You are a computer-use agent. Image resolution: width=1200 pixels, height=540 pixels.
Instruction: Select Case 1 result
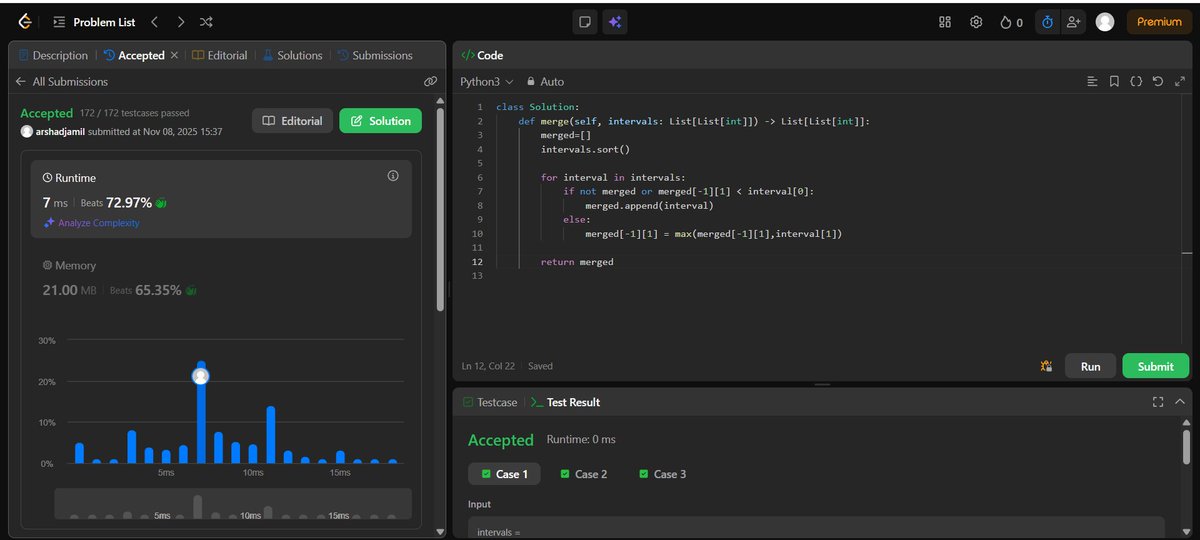point(504,474)
